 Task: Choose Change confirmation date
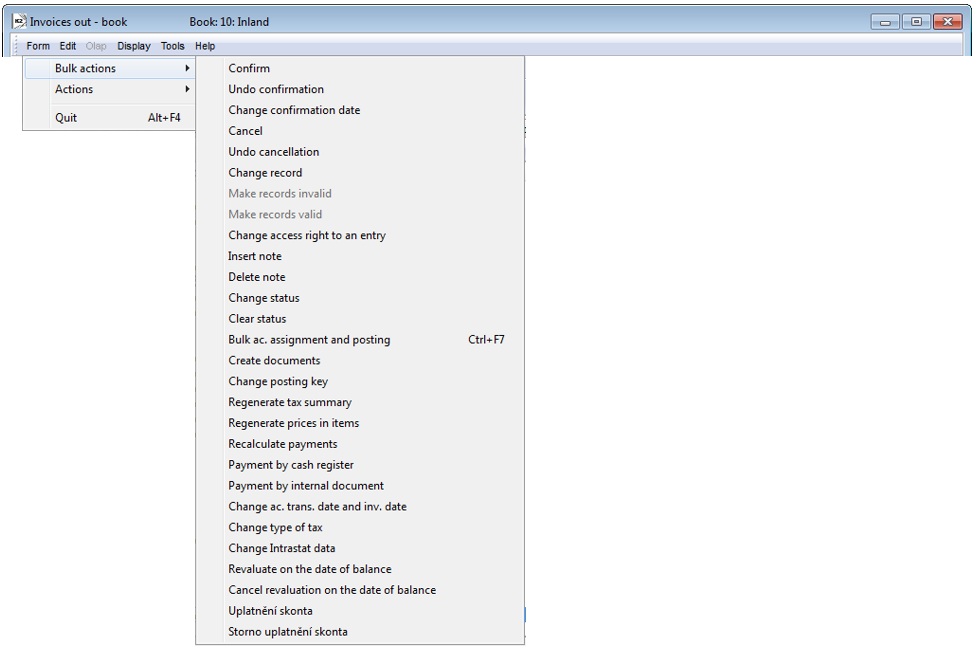(x=360, y=110)
